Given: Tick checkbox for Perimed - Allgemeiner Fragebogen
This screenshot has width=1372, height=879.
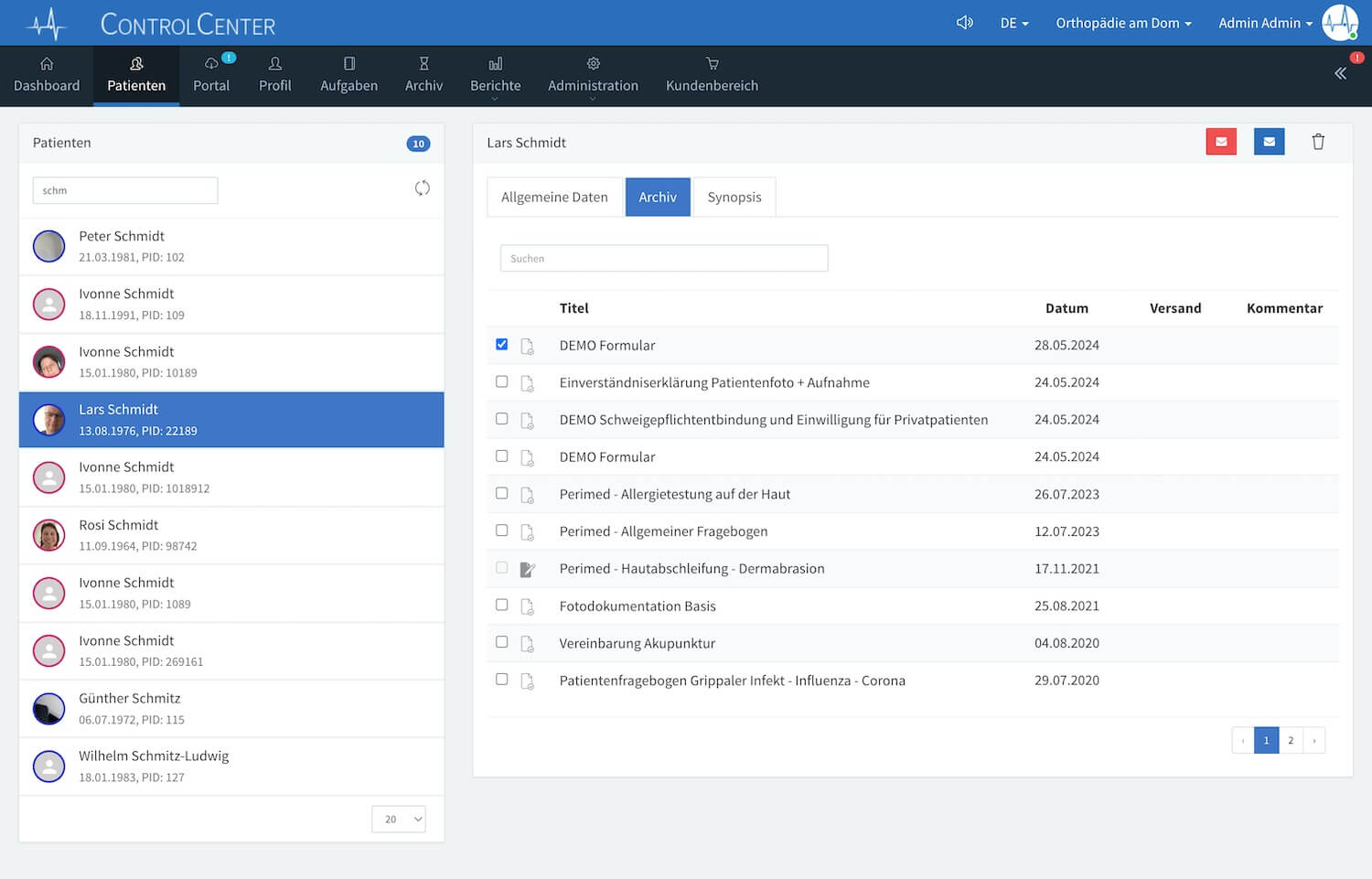Looking at the screenshot, I should tap(501, 531).
